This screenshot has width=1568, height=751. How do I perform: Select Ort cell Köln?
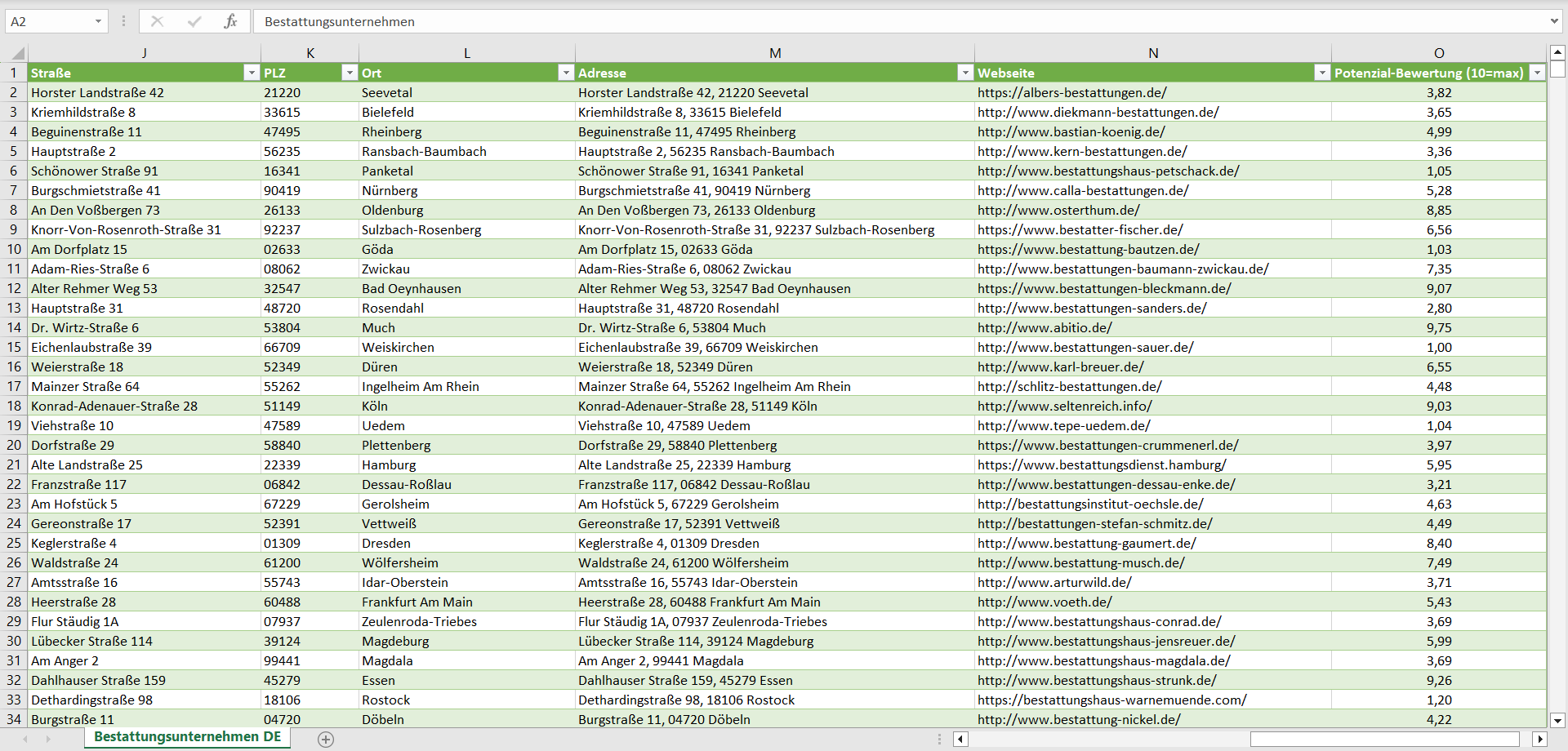pos(467,406)
